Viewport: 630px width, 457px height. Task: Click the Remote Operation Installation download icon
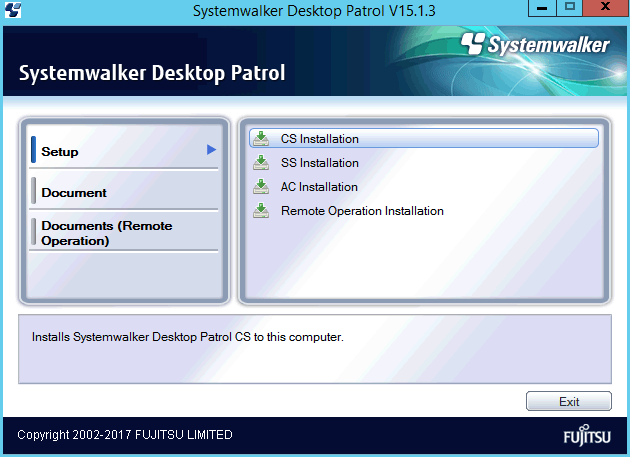tap(261, 210)
